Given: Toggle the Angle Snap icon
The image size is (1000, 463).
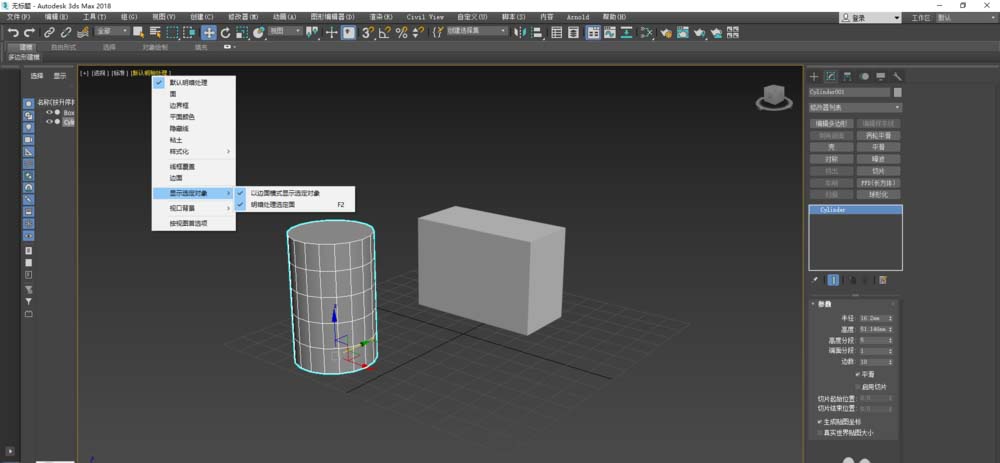Looking at the screenshot, I should 385,33.
